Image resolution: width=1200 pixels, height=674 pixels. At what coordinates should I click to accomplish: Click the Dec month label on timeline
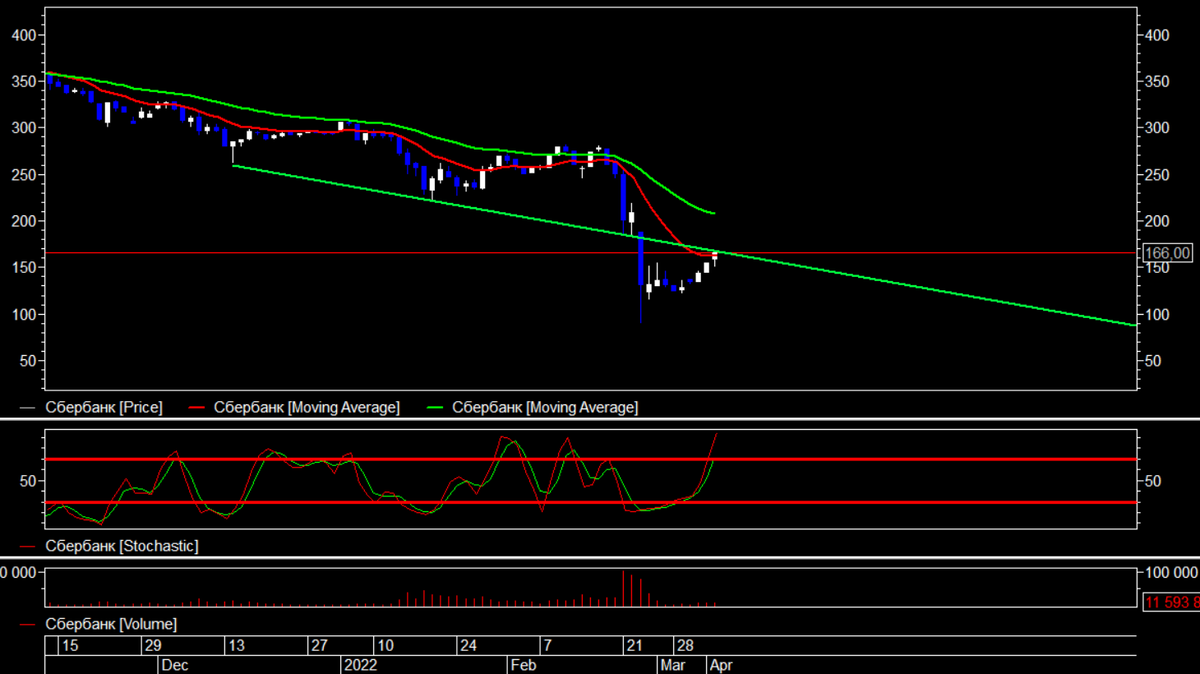(x=175, y=664)
